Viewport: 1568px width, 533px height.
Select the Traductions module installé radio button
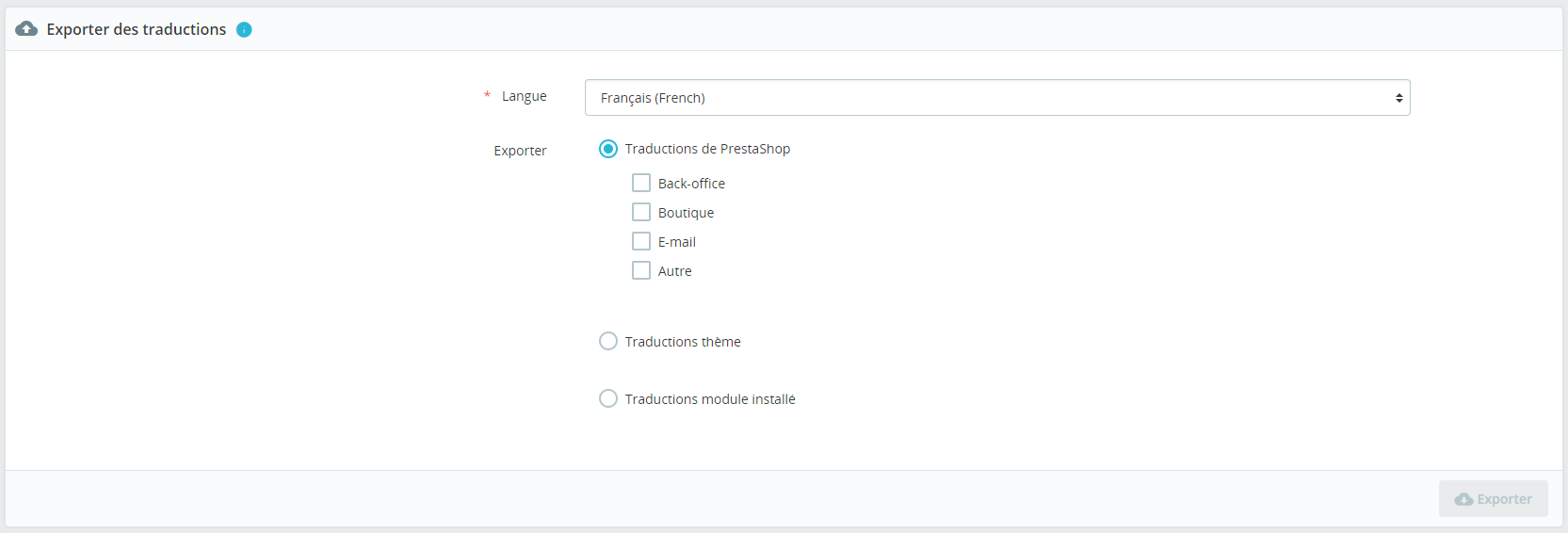click(608, 398)
